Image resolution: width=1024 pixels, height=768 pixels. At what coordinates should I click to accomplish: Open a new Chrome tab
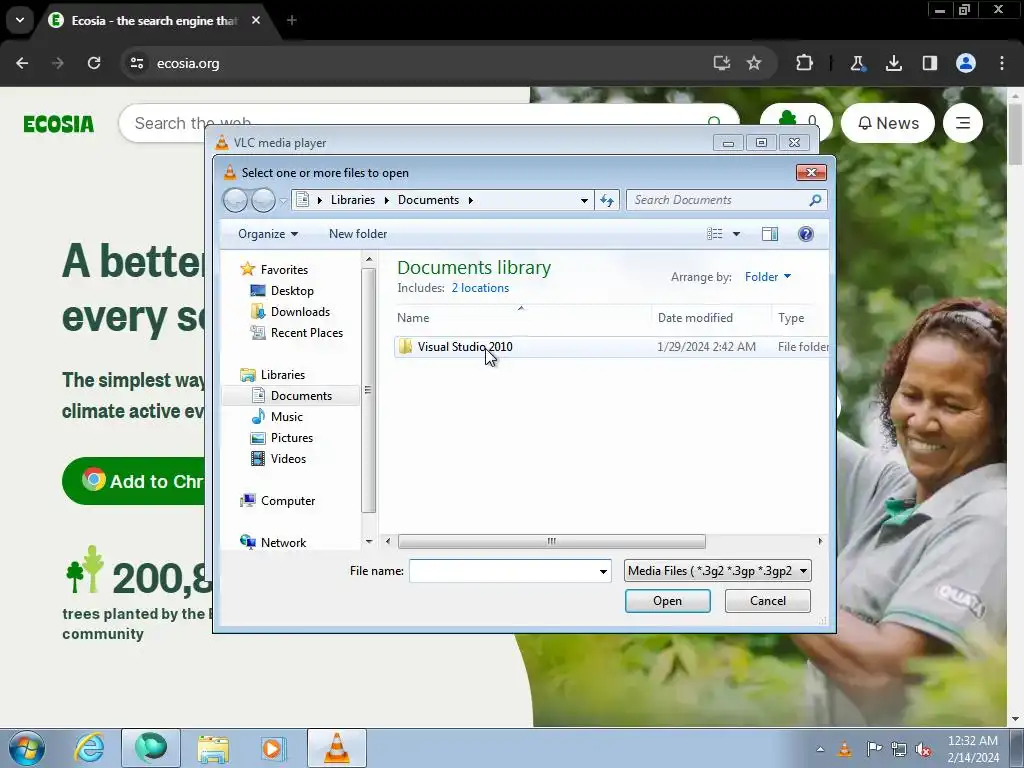(291, 21)
